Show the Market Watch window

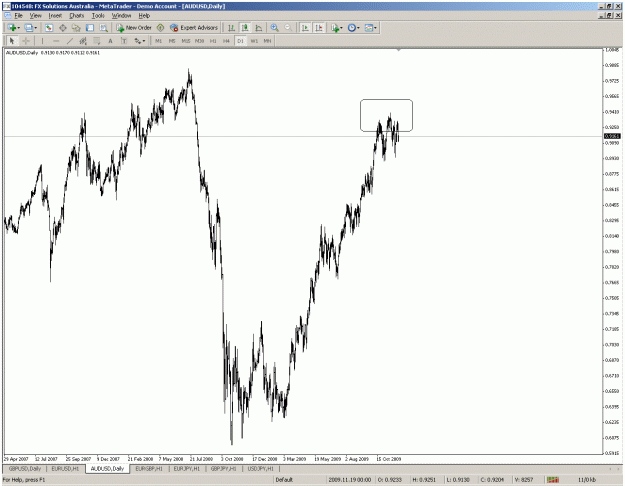click(x=49, y=28)
